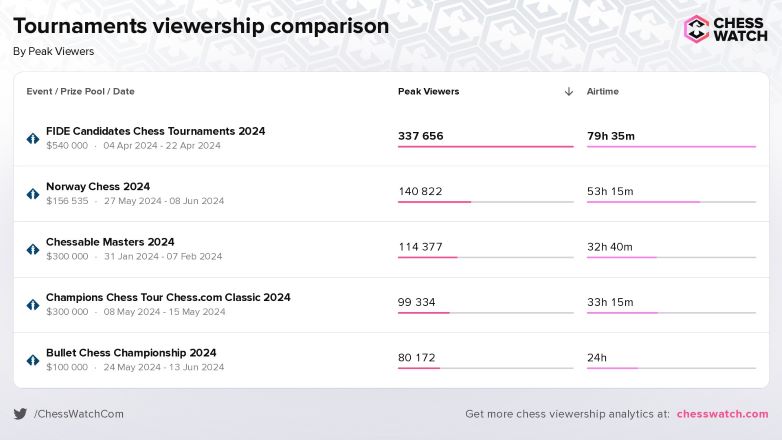Open FIDE Candidates Chess Tournaments 2024 title
Image resolution: width=782 pixels, height=440 pixels.
click(155, 131)
